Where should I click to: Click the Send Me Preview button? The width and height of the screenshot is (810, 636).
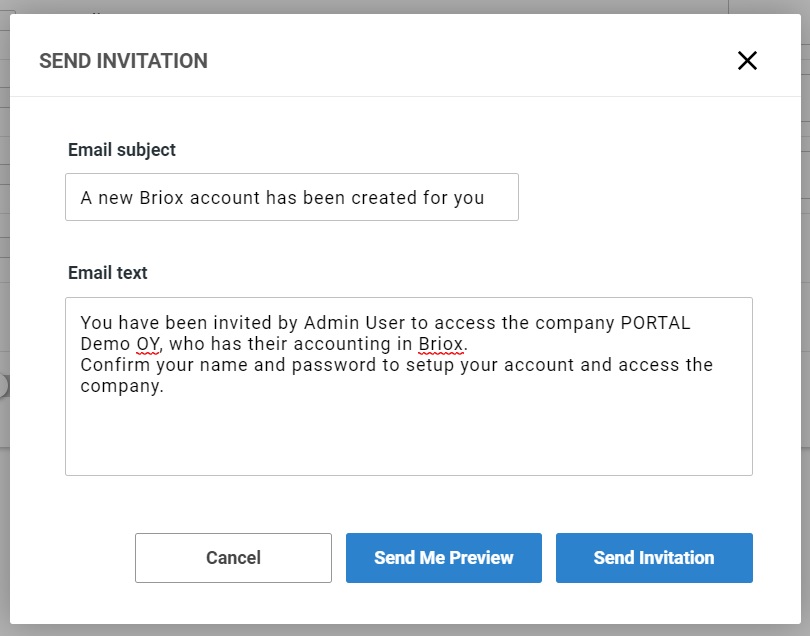pyautogui.click(x=444, y=557)
